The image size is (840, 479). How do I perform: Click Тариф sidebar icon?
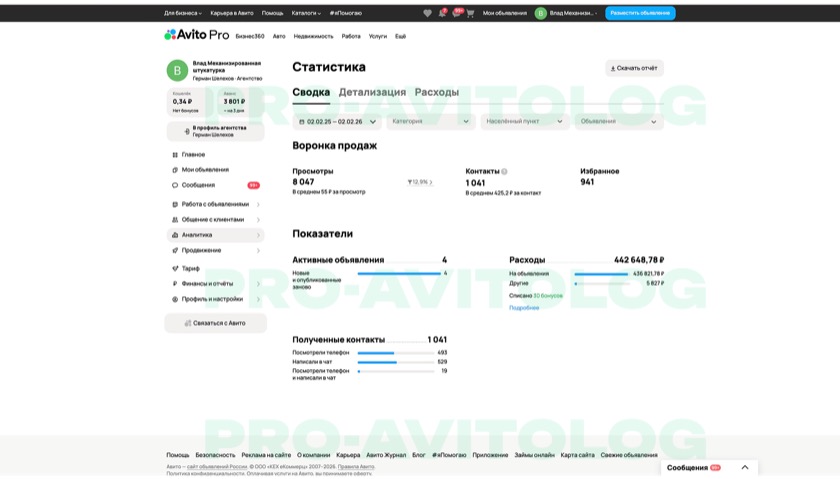pyautogui.click(x=175, y=268)
